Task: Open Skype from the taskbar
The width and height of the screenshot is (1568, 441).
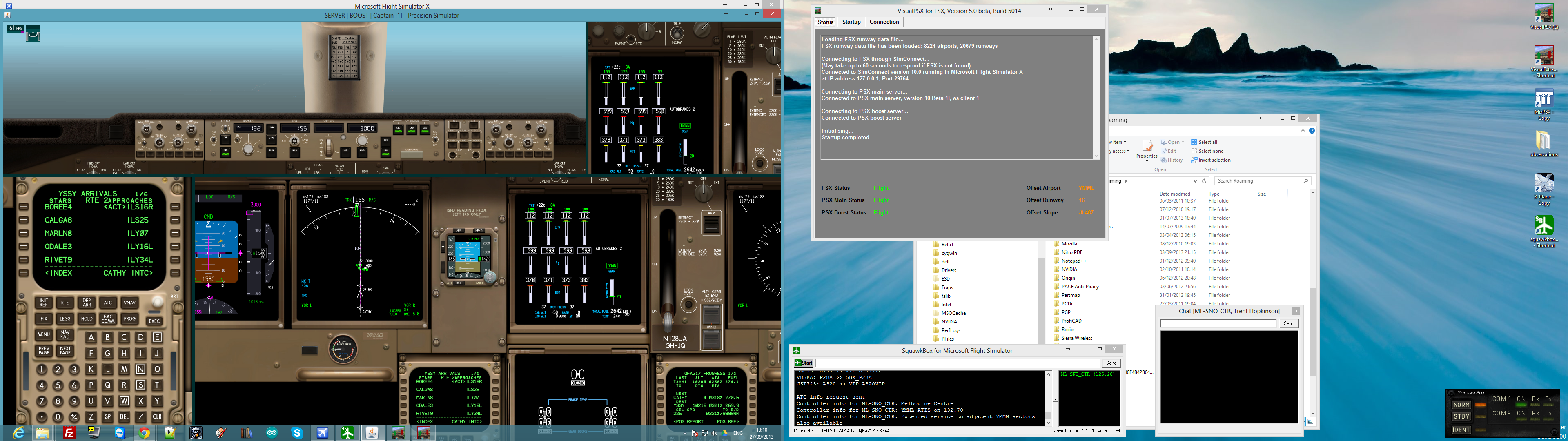Action: coord(297,433)
